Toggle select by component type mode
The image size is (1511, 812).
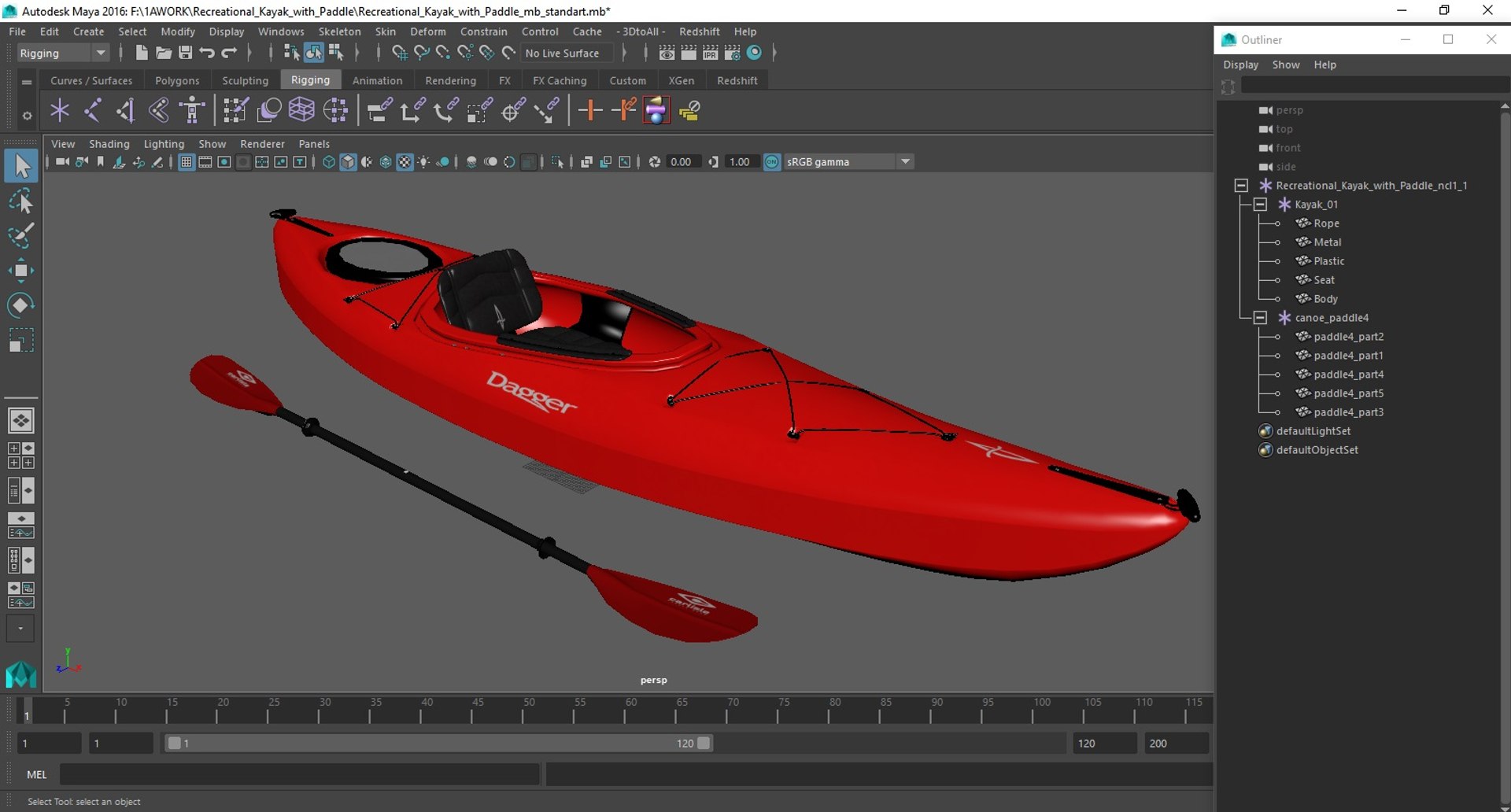pos(336,53)
